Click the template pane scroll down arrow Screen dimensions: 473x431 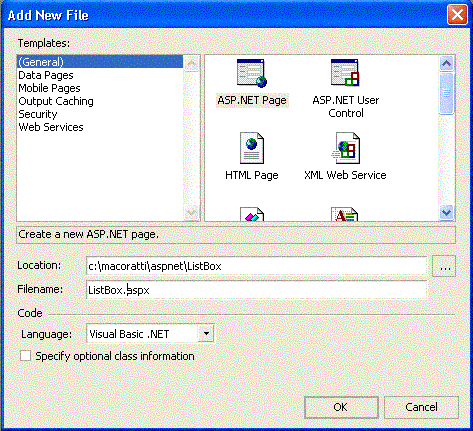446,212
